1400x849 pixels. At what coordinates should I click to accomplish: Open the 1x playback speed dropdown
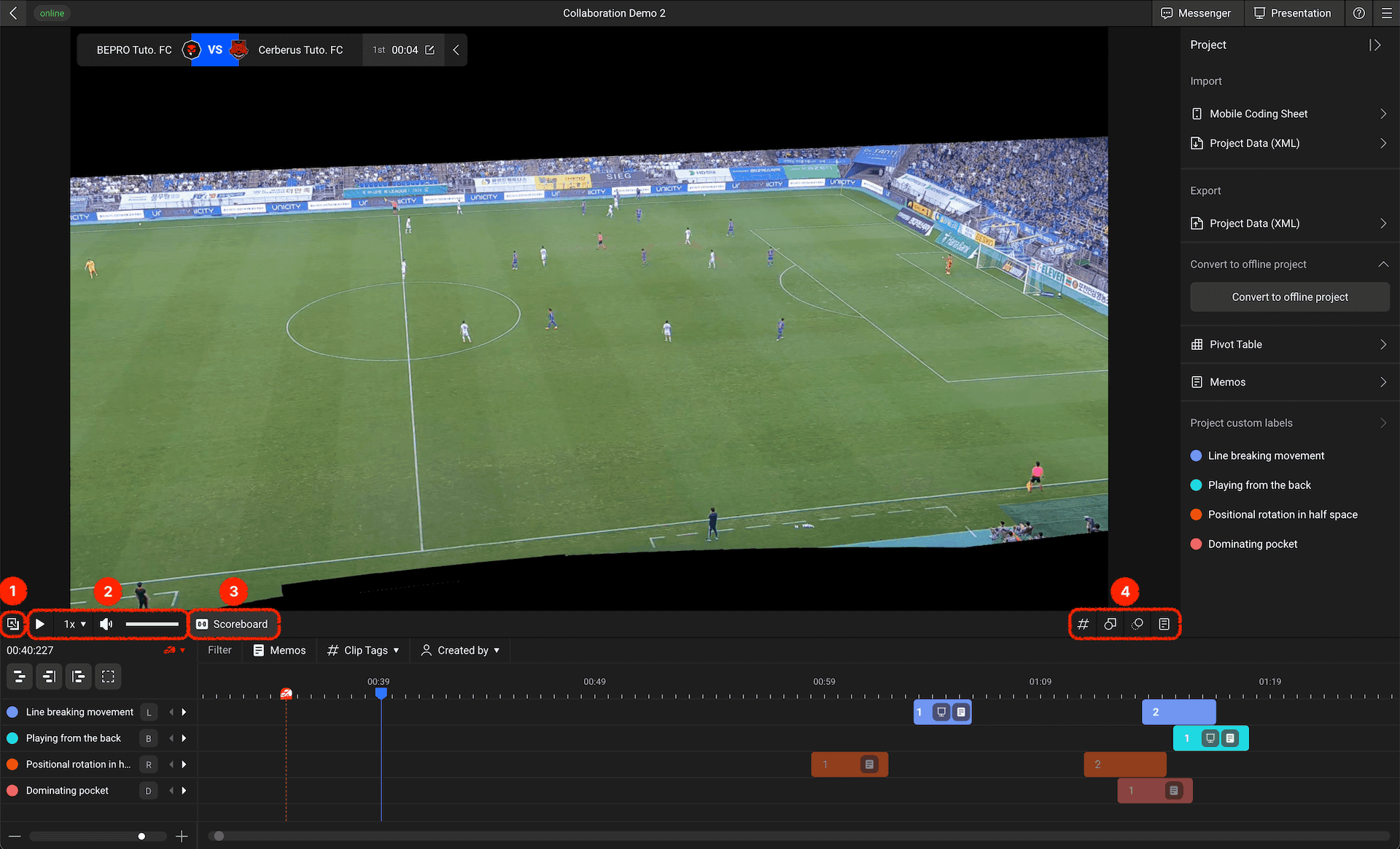pos(74,625)
